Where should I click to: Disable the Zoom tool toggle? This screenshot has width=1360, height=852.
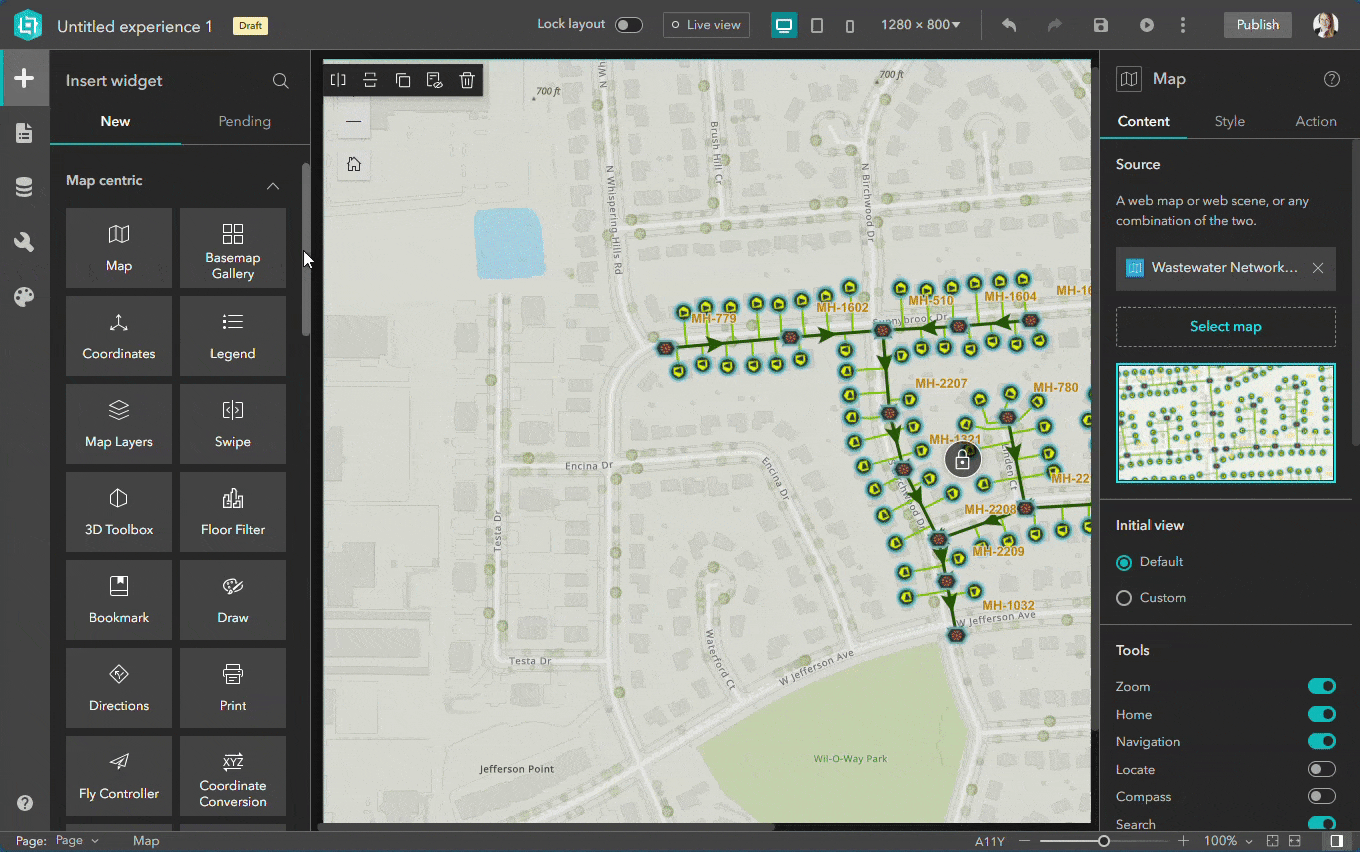point(1321,686)
